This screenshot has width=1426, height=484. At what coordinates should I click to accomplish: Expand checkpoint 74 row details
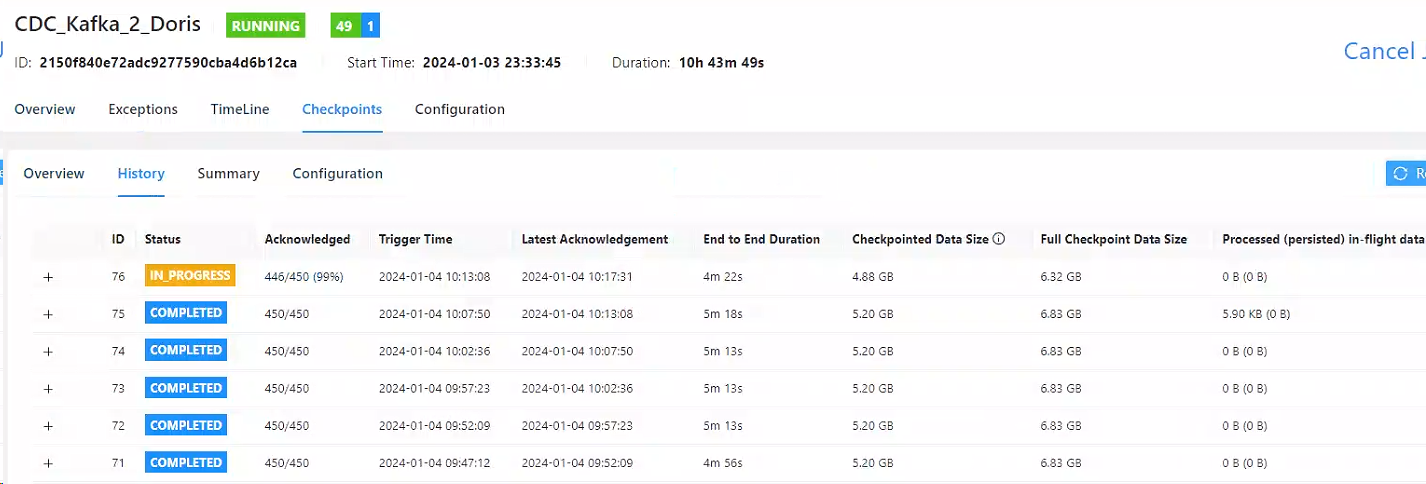point(48,351)
